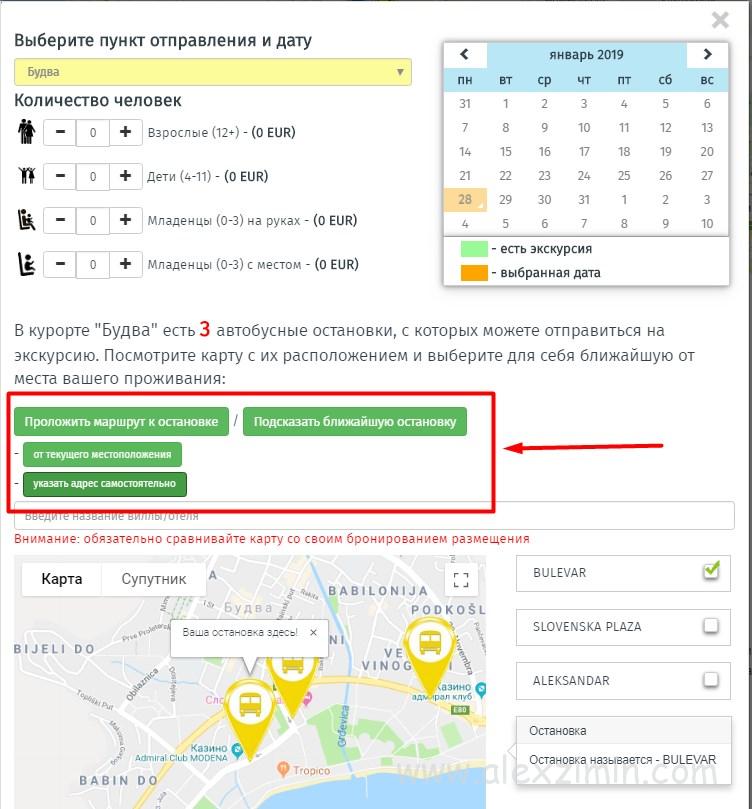Decrease infants with seat (с местом) count
Screen dimensions: 752x809
click(60, 264)
